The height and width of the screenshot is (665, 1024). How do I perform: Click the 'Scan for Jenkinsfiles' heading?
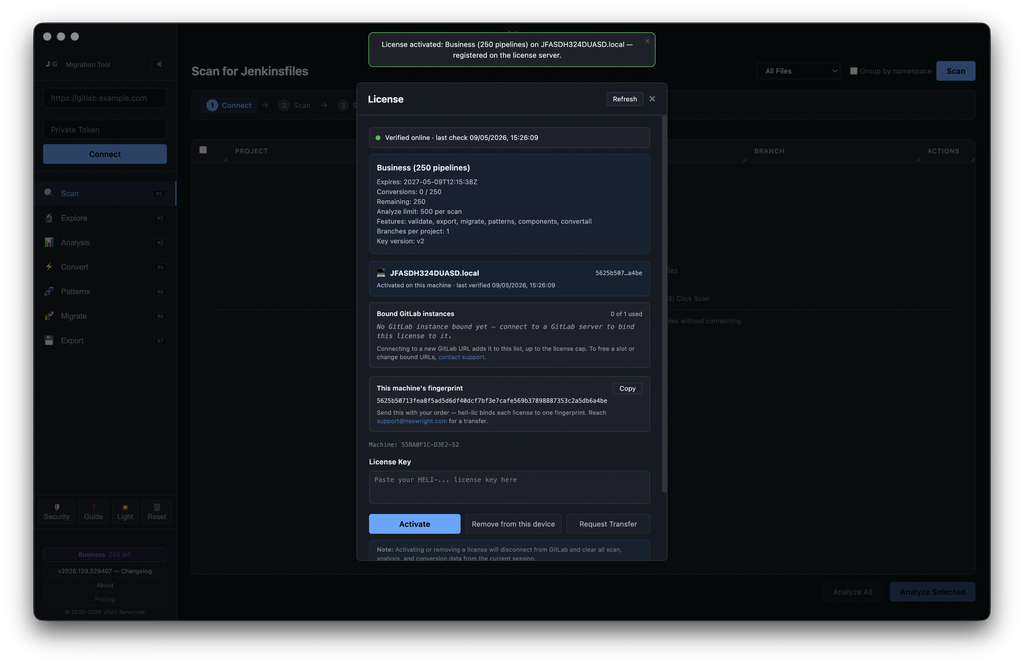click(x=249, y=71)
